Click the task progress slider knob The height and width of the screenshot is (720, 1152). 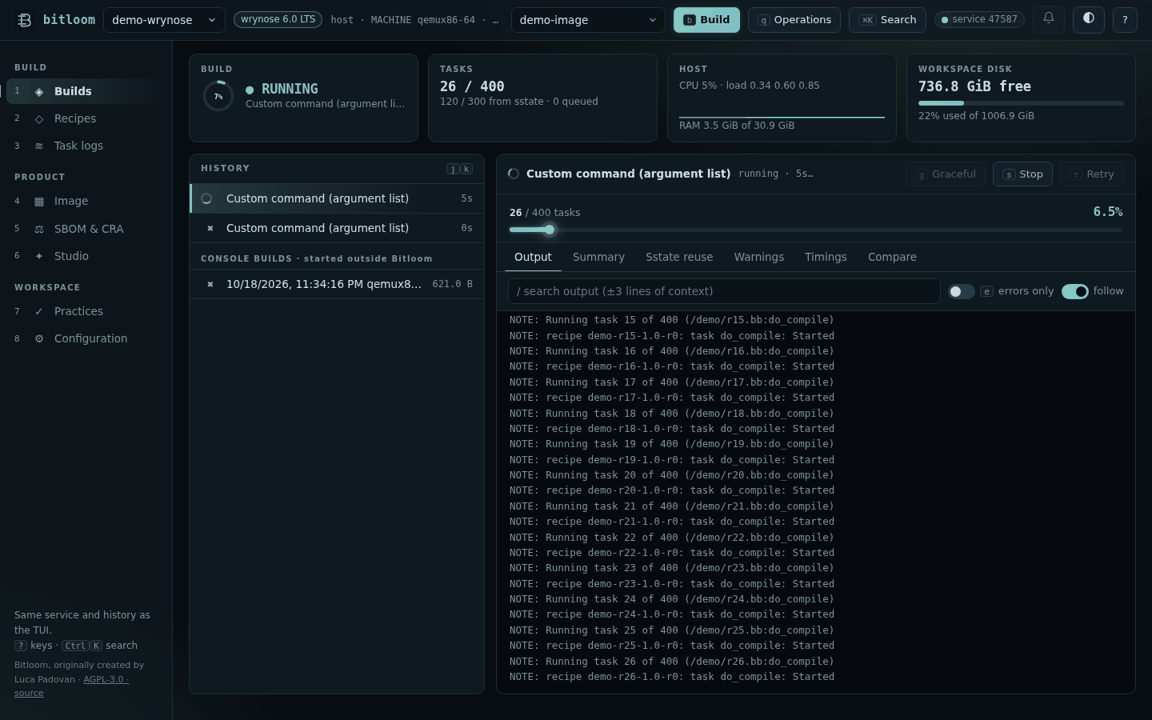tap(549, 229)
